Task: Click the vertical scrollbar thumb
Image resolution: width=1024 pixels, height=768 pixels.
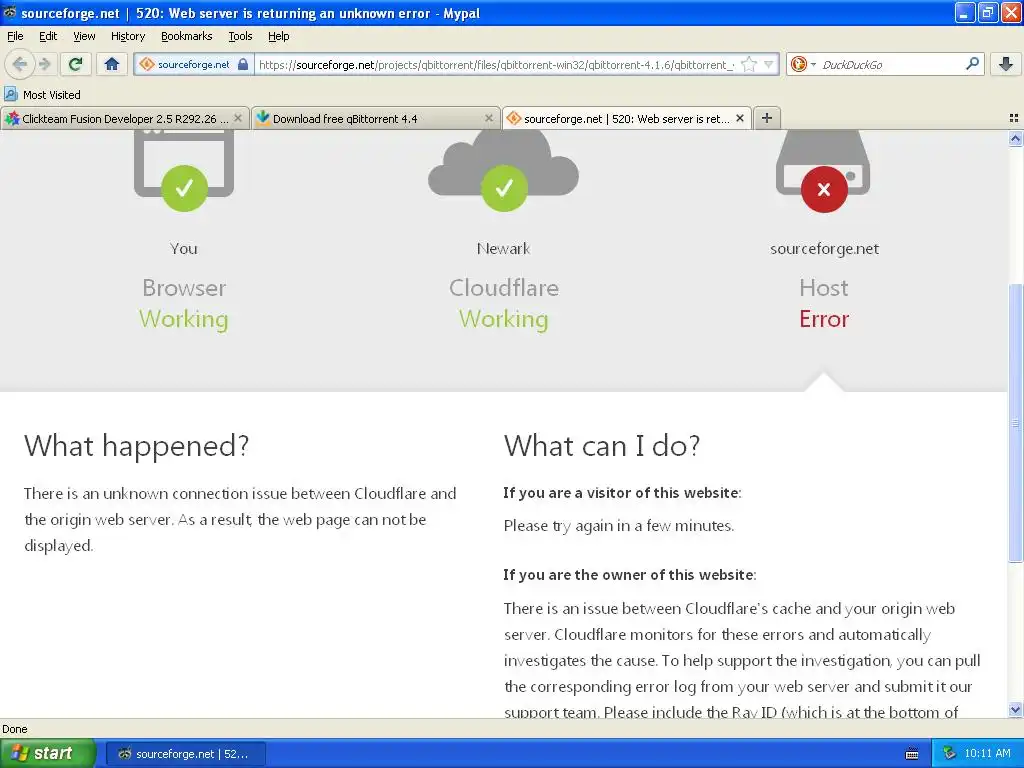Action: 1015,423
